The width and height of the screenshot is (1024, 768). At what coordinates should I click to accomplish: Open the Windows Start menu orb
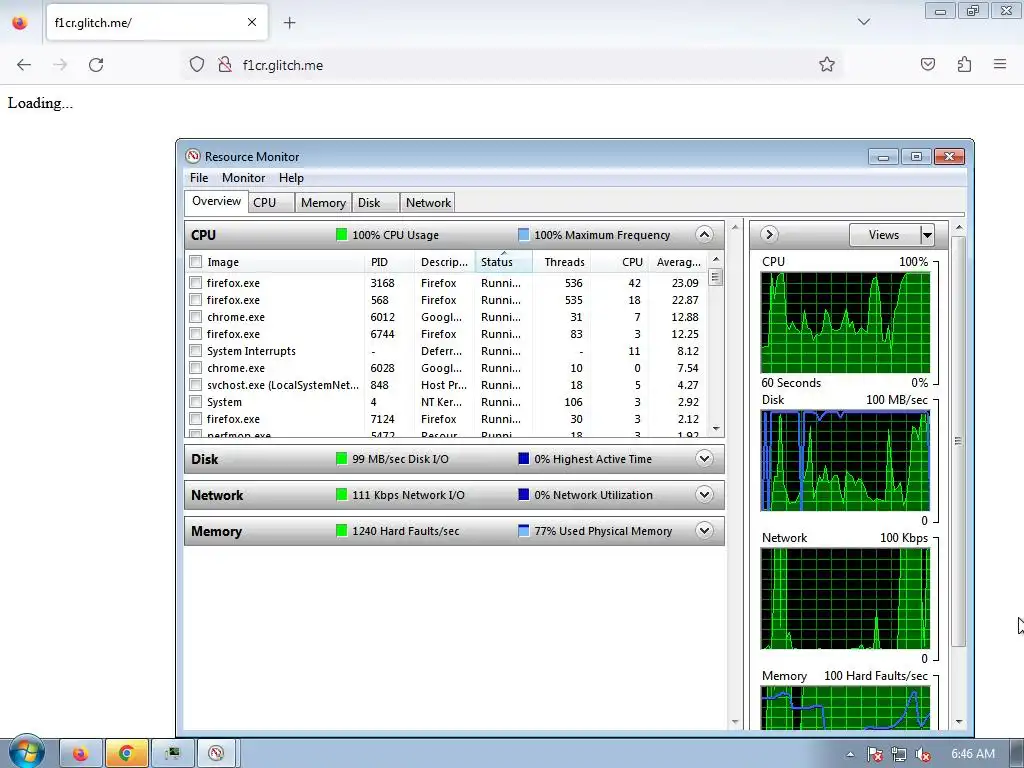tap(27, 751)
